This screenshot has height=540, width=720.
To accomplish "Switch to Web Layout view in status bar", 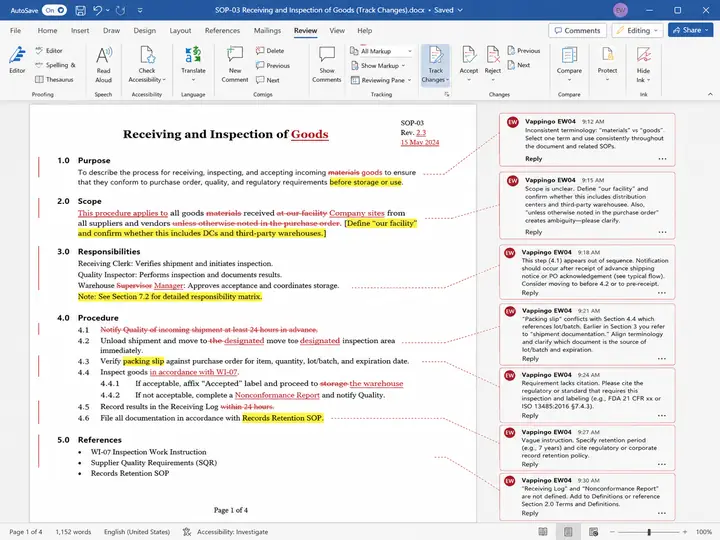I will 593,532.
